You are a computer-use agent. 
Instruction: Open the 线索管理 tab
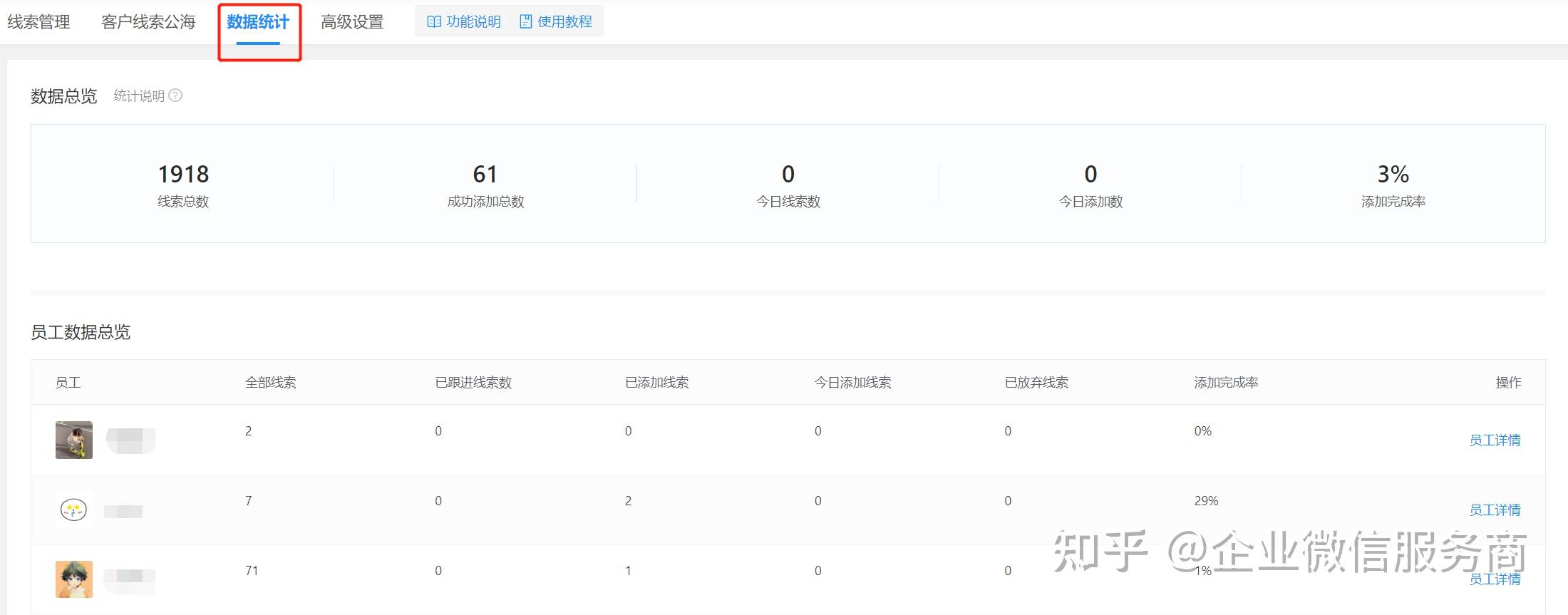[x=38, y=22]
